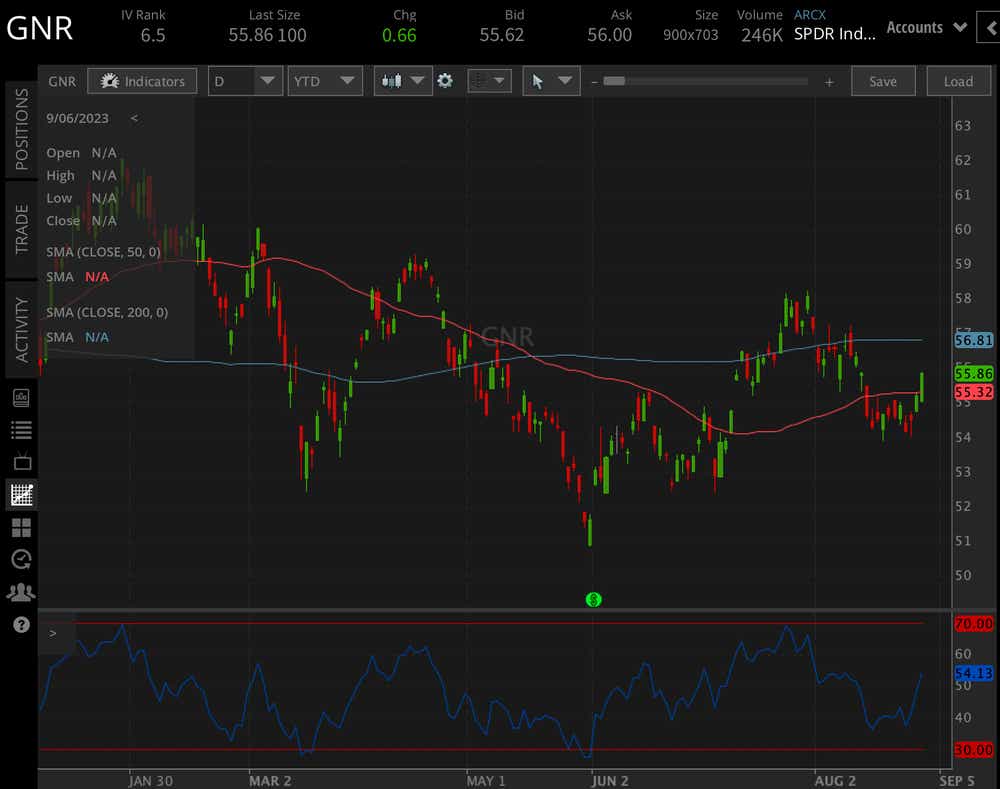
Task: Click the MAR 2 date axis label
Action: point(270,781)
